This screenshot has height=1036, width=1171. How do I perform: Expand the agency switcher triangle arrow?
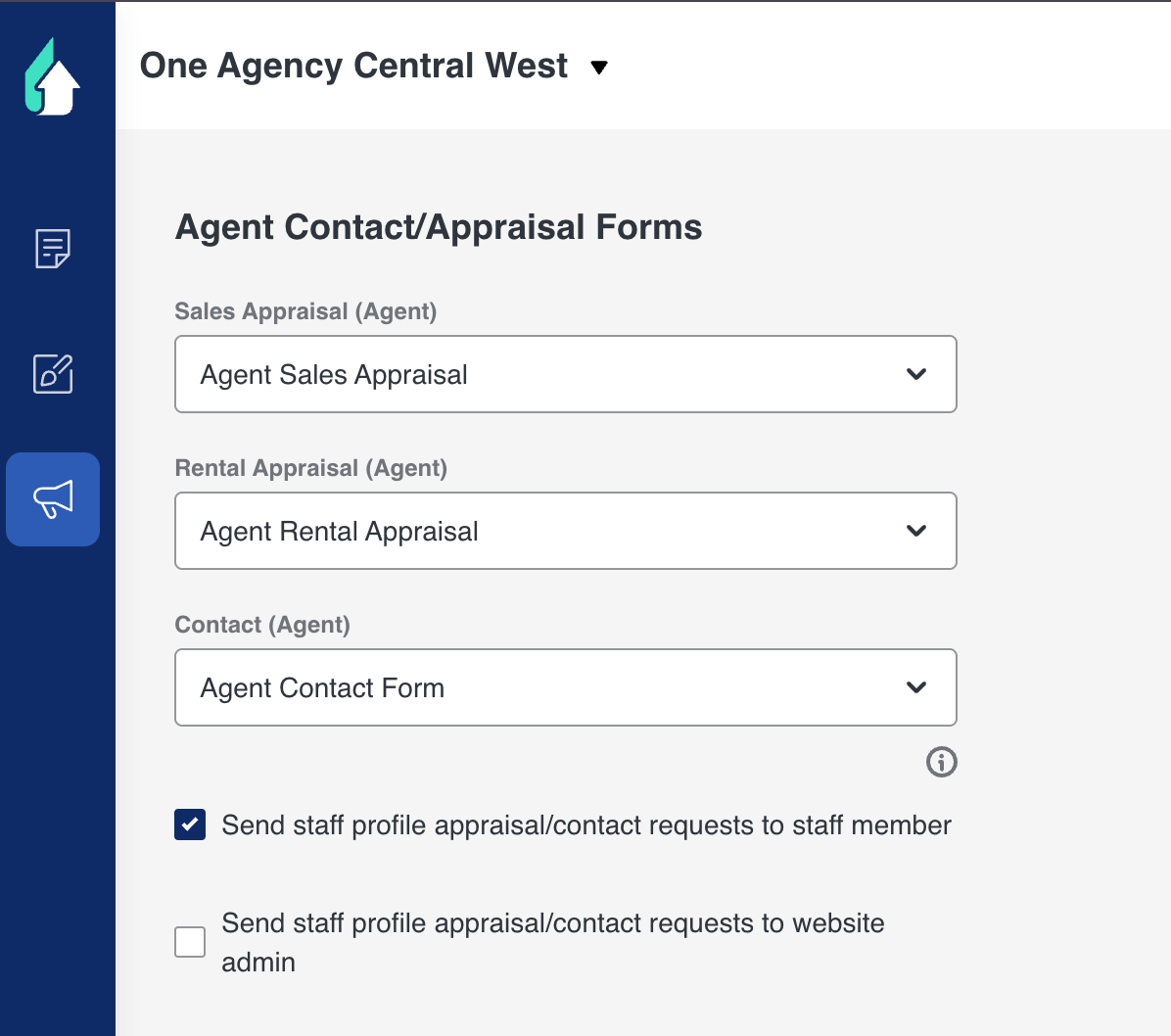click(x=599, y=68)
